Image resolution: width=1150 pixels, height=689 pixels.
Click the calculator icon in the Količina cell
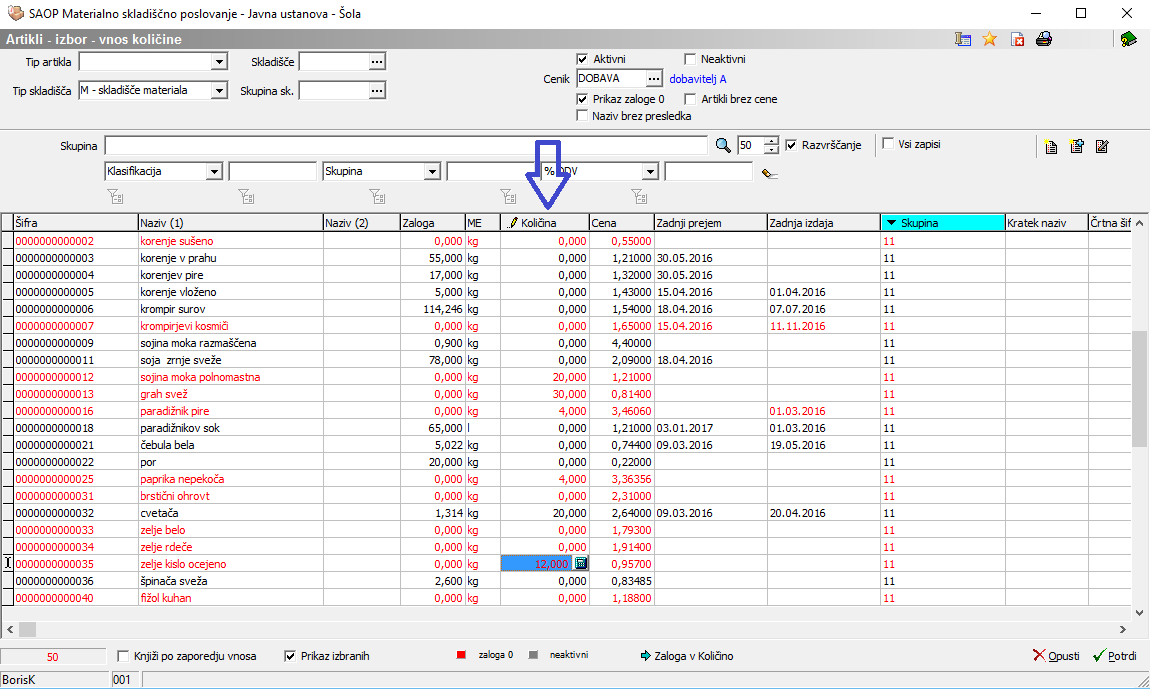point(580,564)
